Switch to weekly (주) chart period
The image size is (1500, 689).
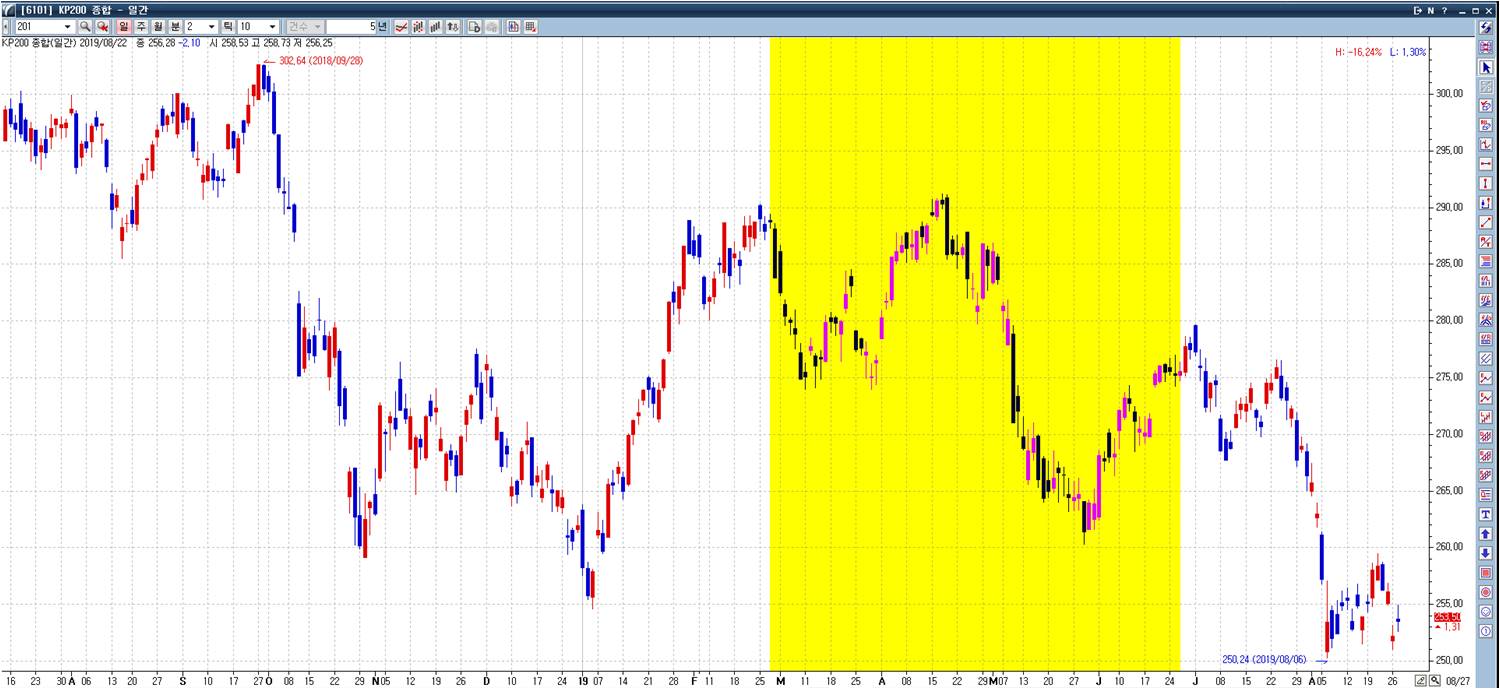(x=141, y=26)
